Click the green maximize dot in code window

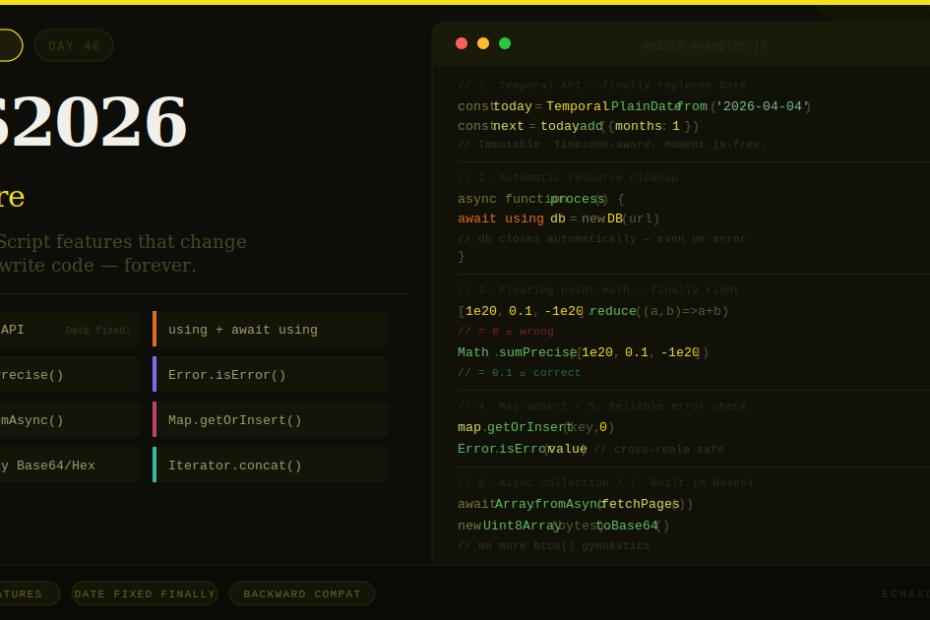click(x=505, y=43)
